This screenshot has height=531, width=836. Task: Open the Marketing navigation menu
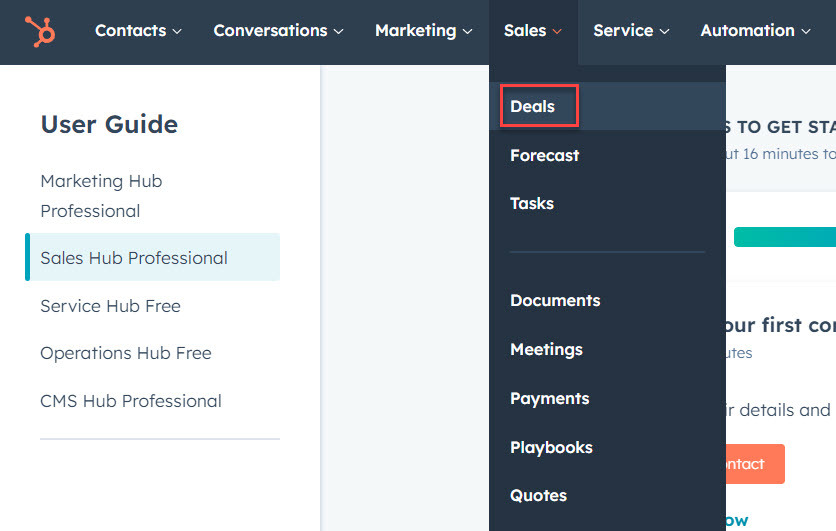click(x=423, y=31)
